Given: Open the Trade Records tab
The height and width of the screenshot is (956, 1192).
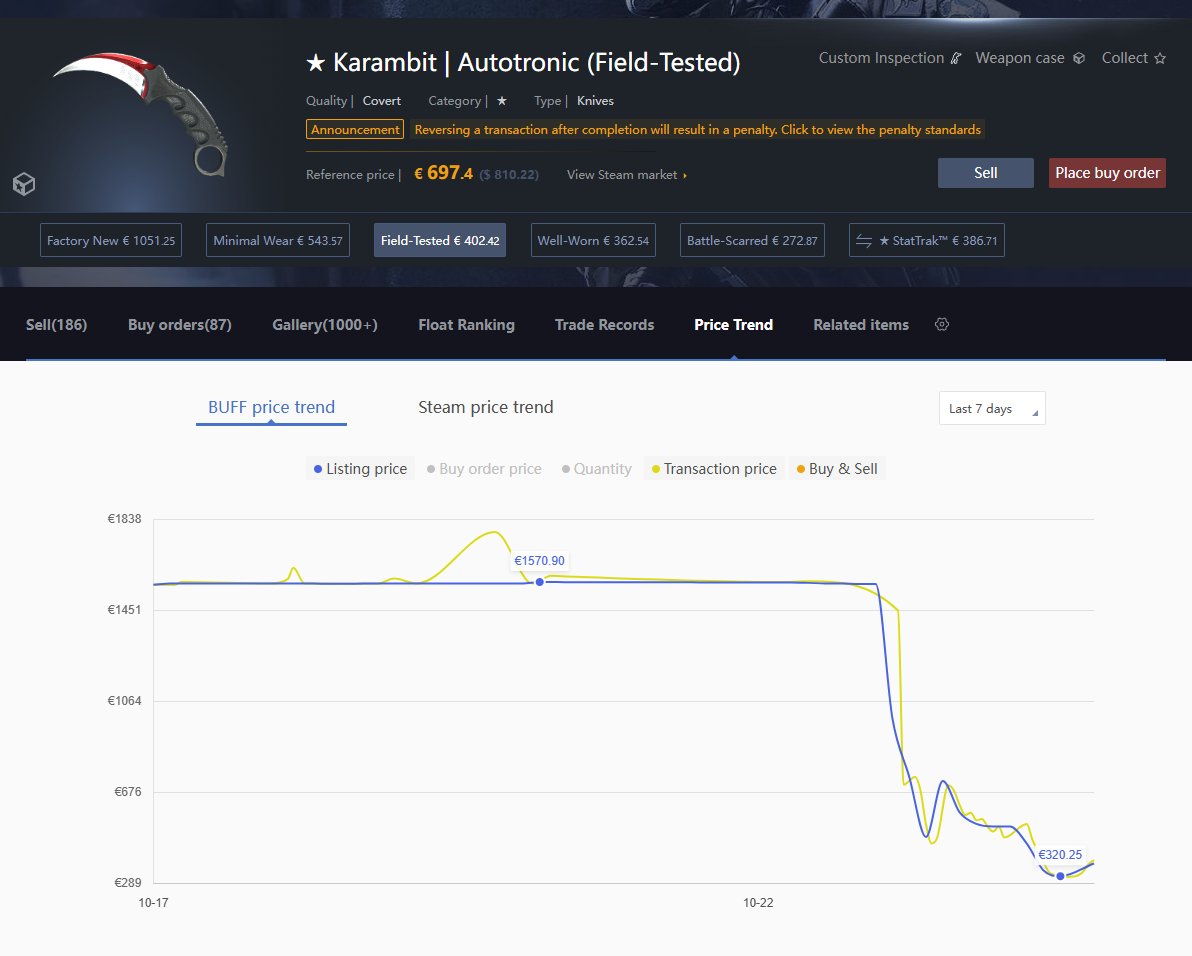Looking at the screenshot, I should pos(604,324).
